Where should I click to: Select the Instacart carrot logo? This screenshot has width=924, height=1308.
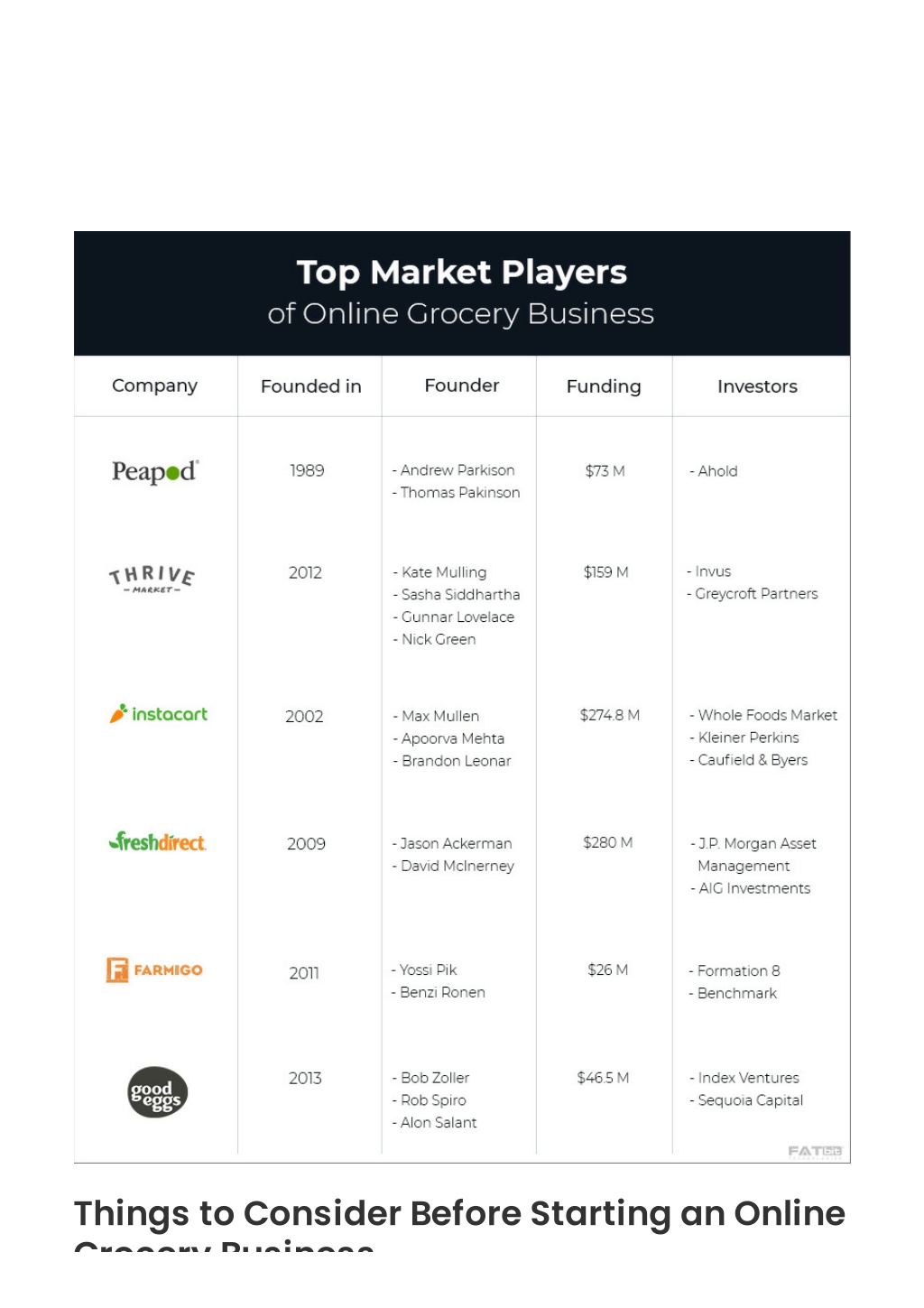159,714
